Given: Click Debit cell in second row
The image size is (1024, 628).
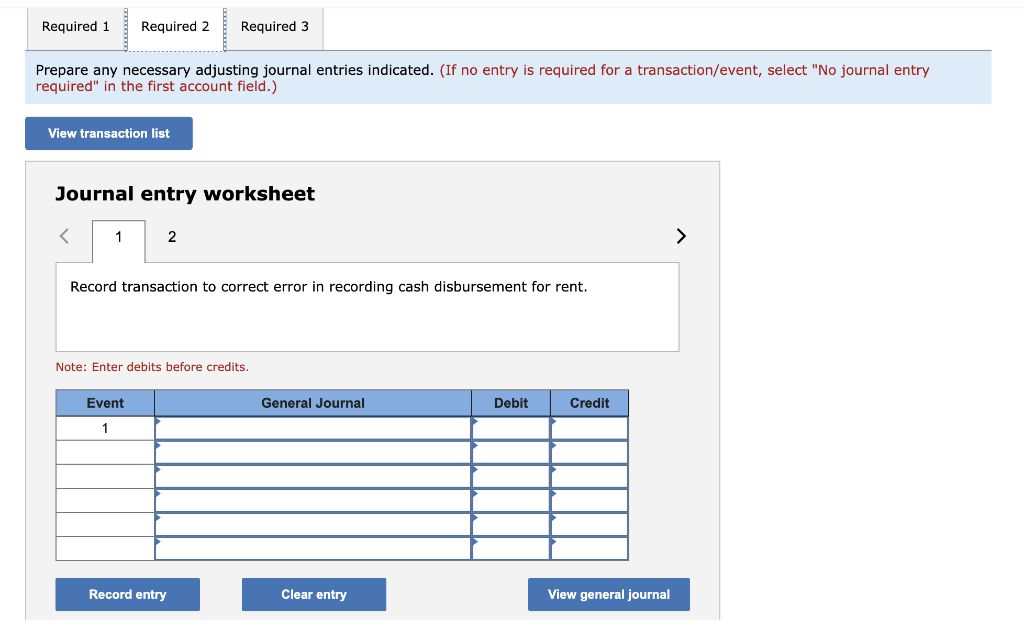Looking at the screenshot, I should [x=511, y=452].
